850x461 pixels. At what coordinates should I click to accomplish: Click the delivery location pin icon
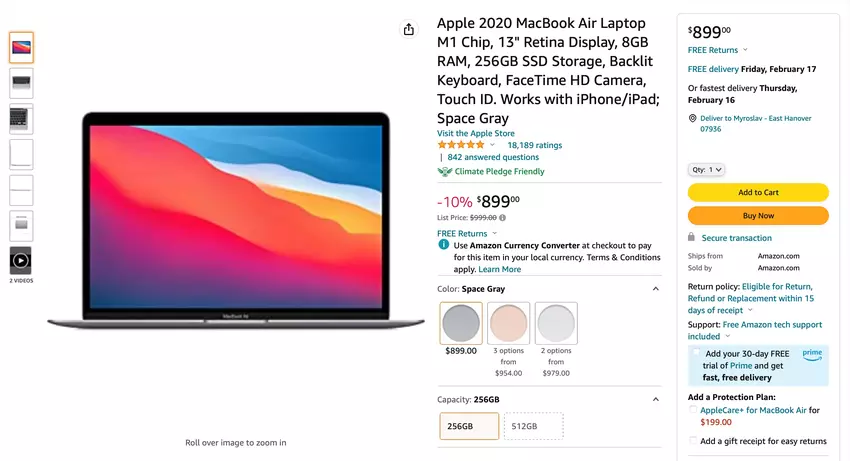(692, 118)
